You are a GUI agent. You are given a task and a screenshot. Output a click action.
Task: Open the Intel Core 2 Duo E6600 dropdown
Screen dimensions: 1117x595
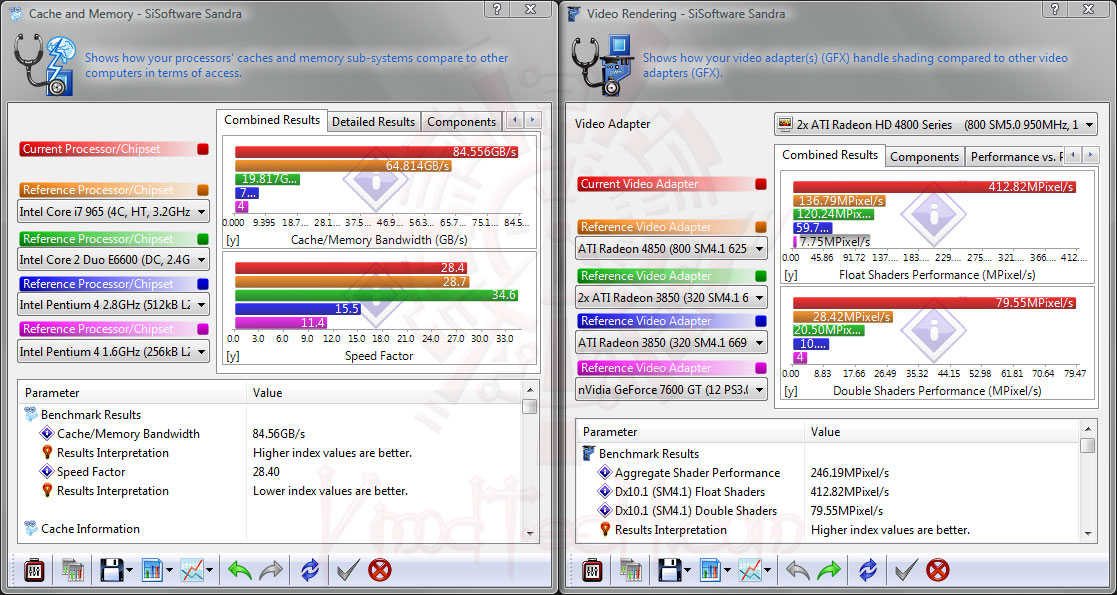tap(113, 259)
